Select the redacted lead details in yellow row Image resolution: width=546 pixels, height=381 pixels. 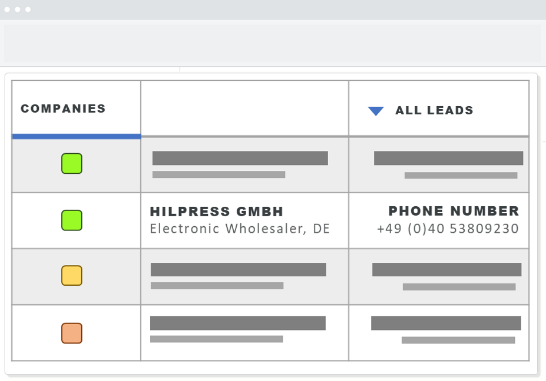[447, 270]
